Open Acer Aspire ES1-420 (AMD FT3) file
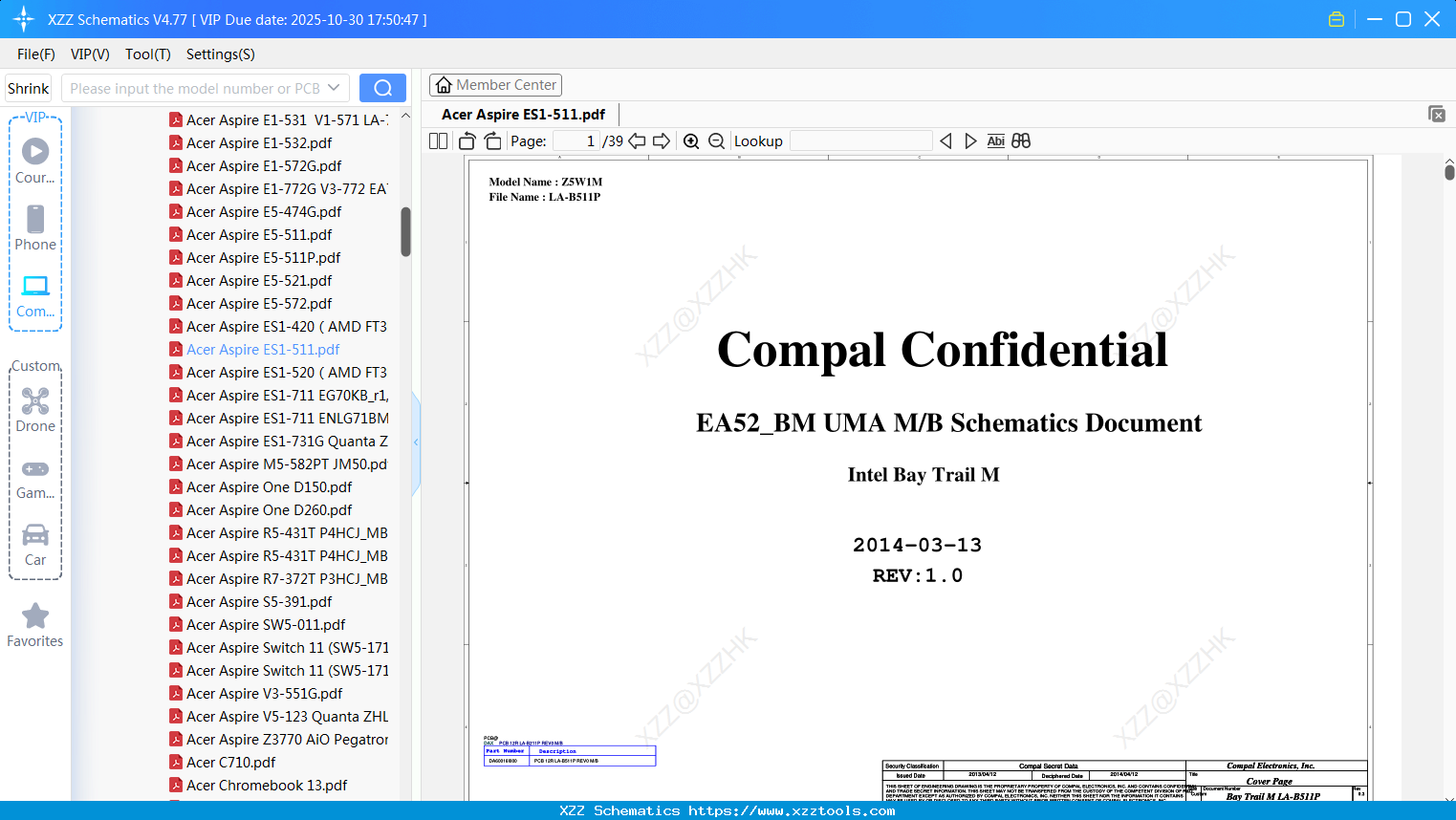Image resolution: width=1456 pixels, height=820 pixels. pos(278,327)
